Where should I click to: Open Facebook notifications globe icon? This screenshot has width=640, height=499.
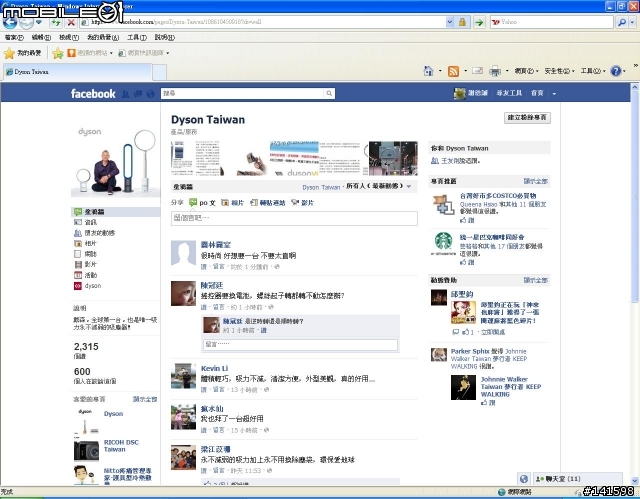[x=150, y=94]
